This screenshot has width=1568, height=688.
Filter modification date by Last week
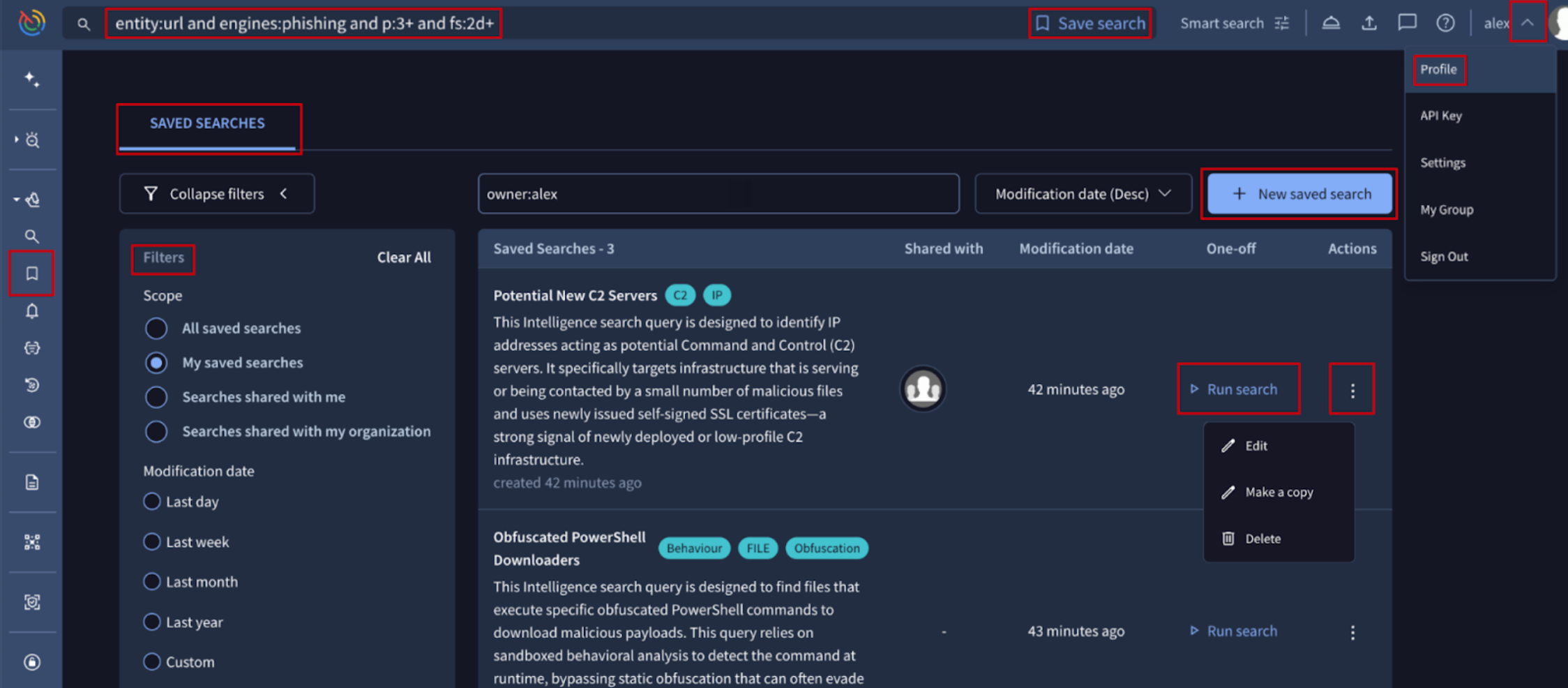click(x=151, y=541)
